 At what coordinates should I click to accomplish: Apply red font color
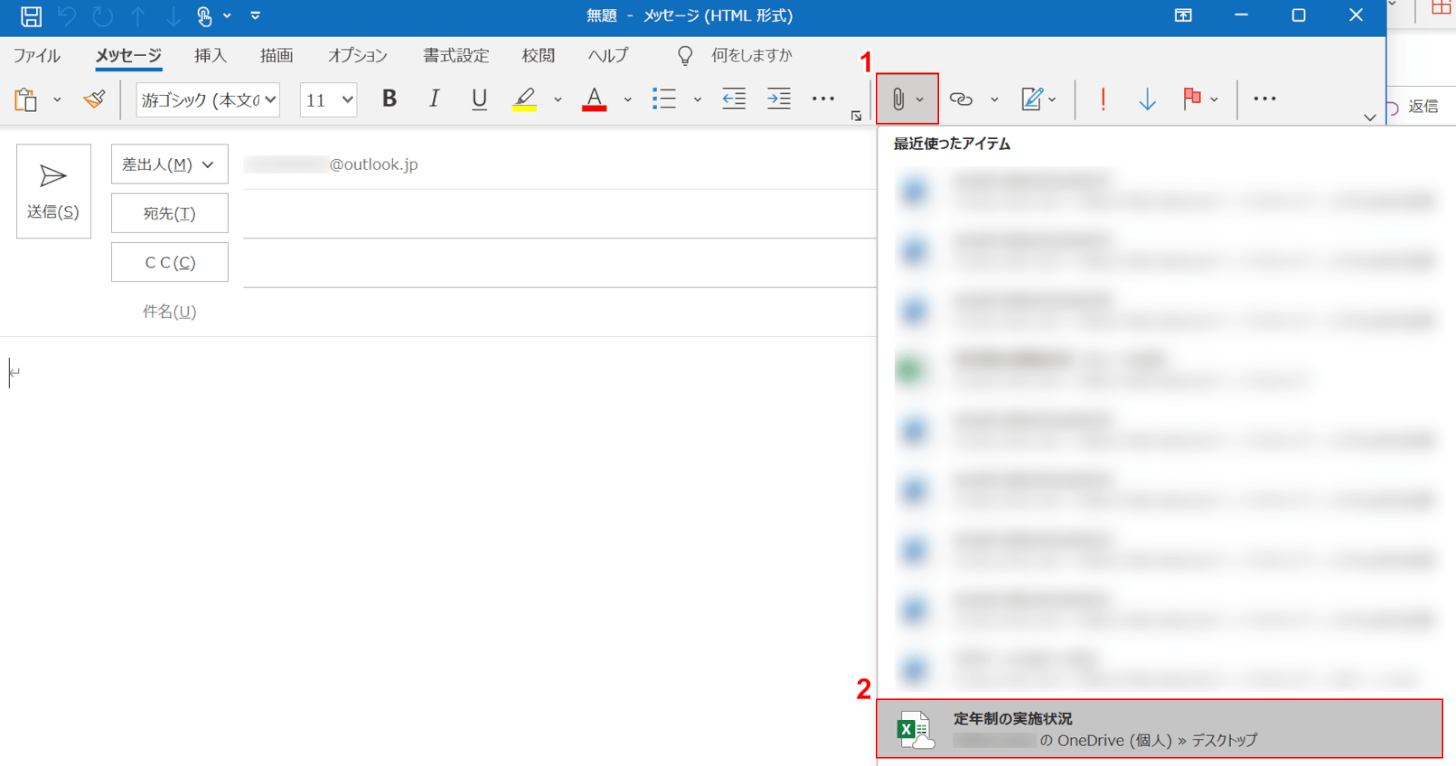click(595, 99)
